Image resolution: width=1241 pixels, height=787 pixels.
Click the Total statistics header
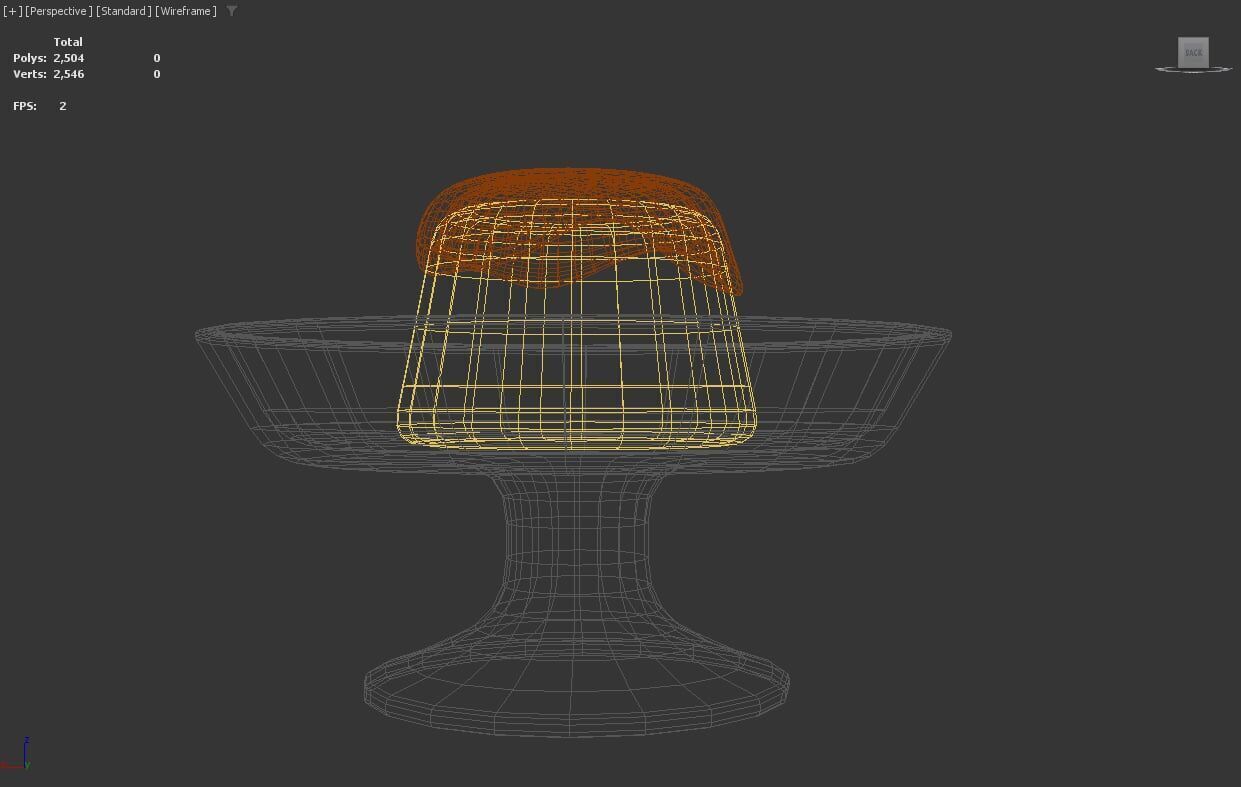(68, 42)
